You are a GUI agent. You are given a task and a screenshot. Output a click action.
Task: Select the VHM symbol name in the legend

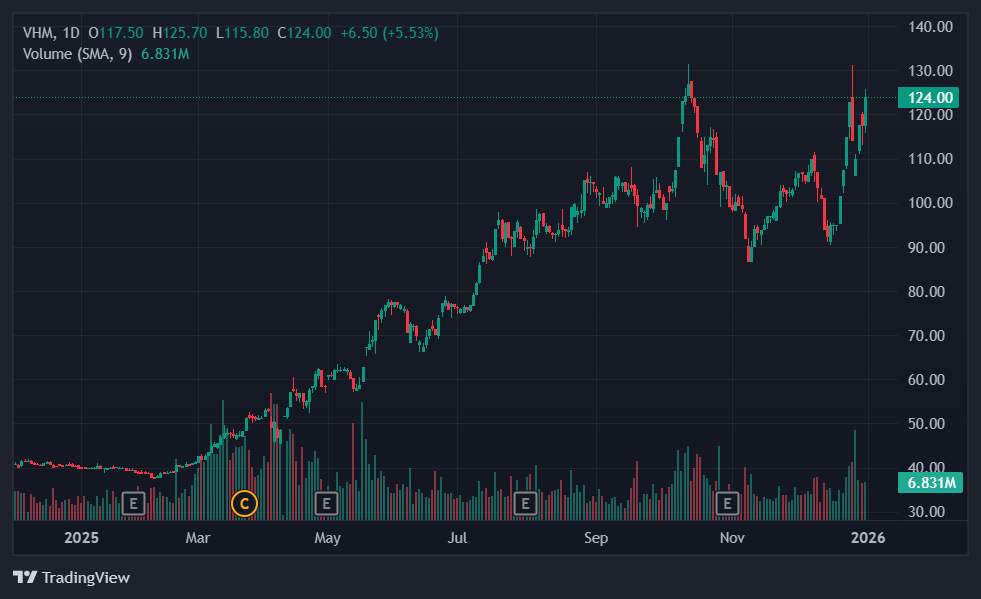[38, 33]
